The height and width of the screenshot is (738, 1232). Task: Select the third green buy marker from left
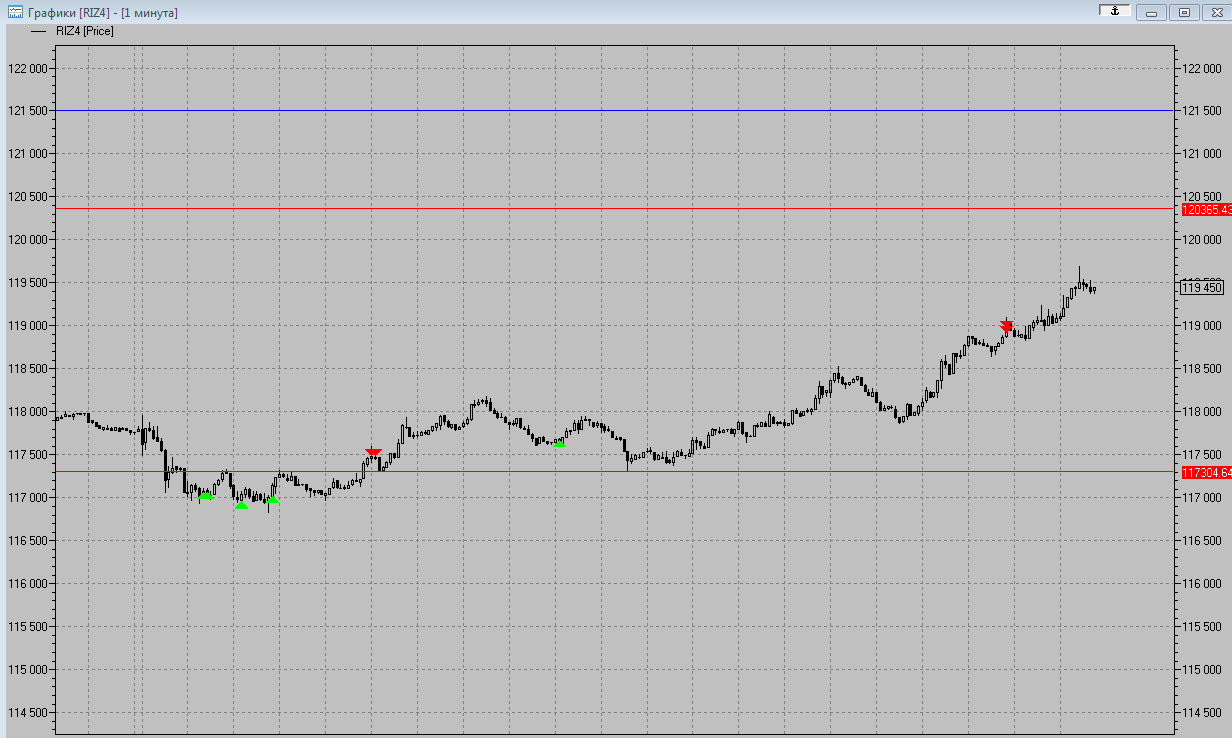pyautogui.click(x=273, y=500)
